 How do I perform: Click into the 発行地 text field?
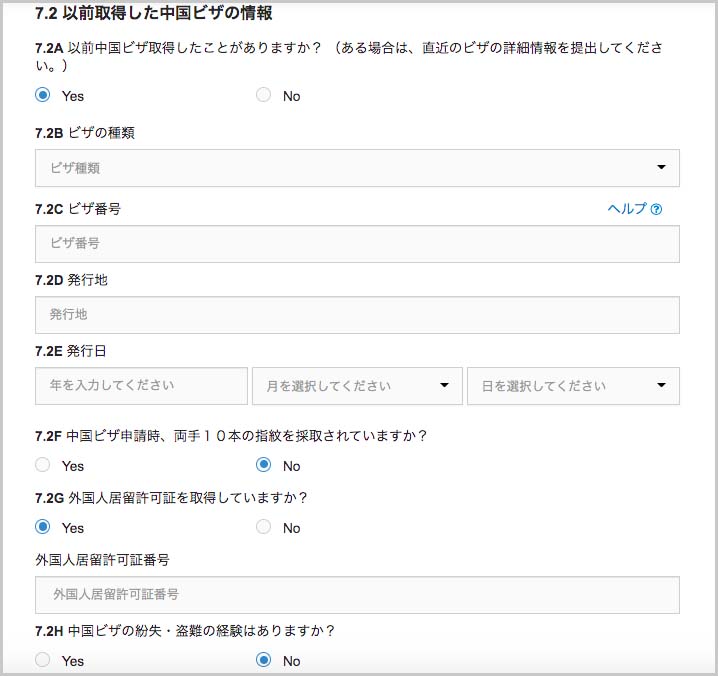tap(357, 315)
